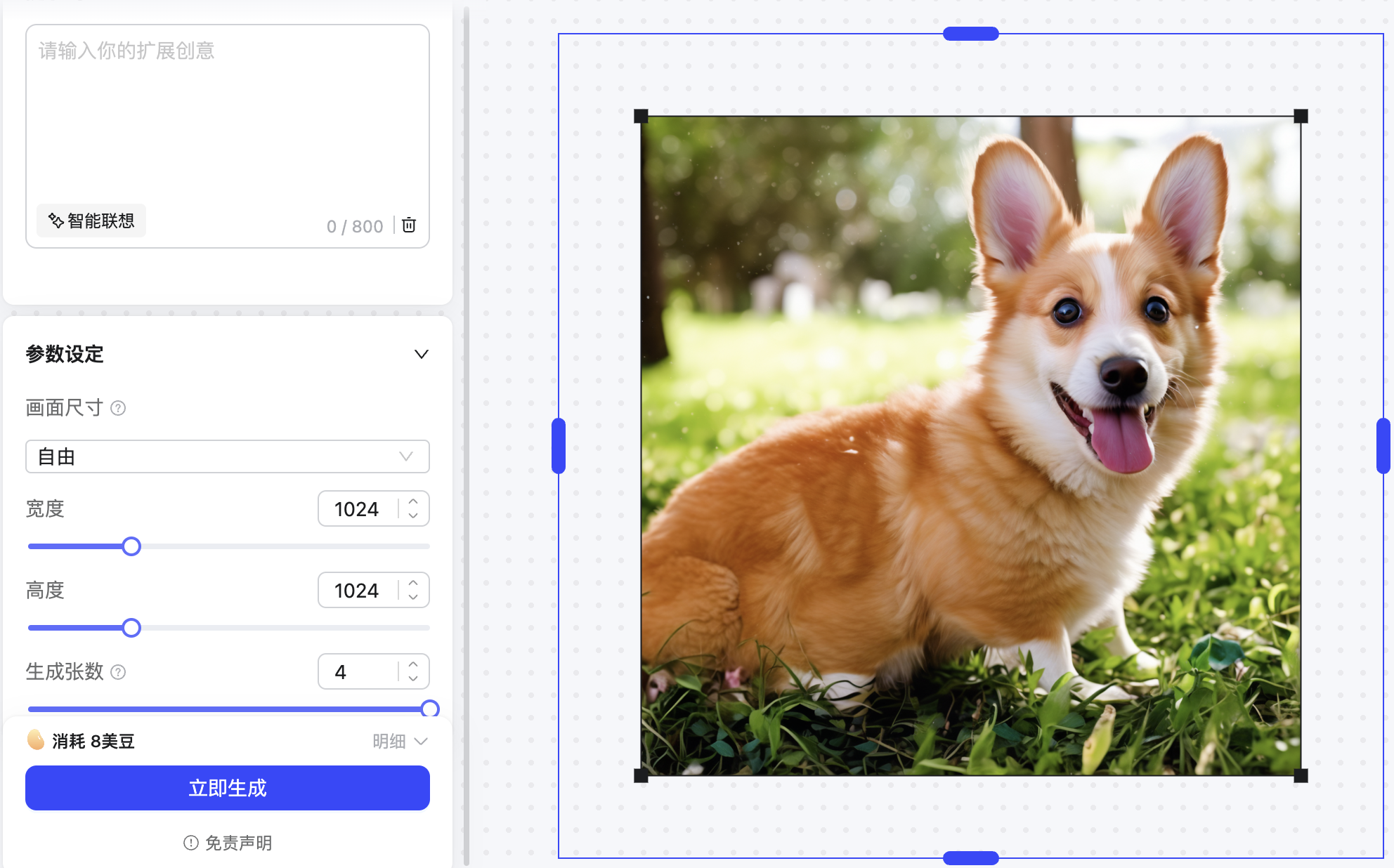Click the expansion prompt text area
The height and width of the screenshot is (868, 1394).
pyautogui.click(x=227, y=119)
